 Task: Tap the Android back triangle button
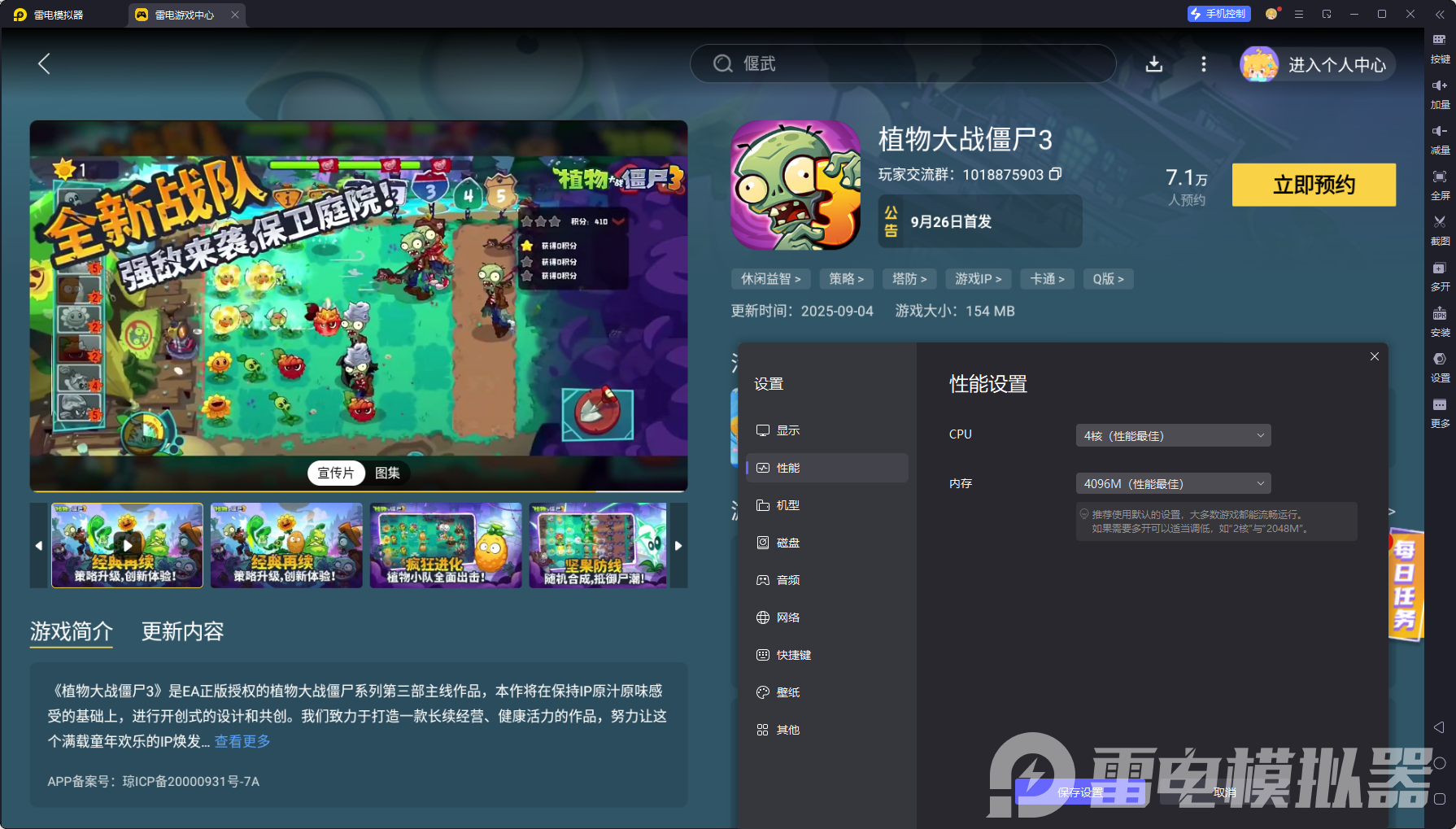pos(1440,727)
